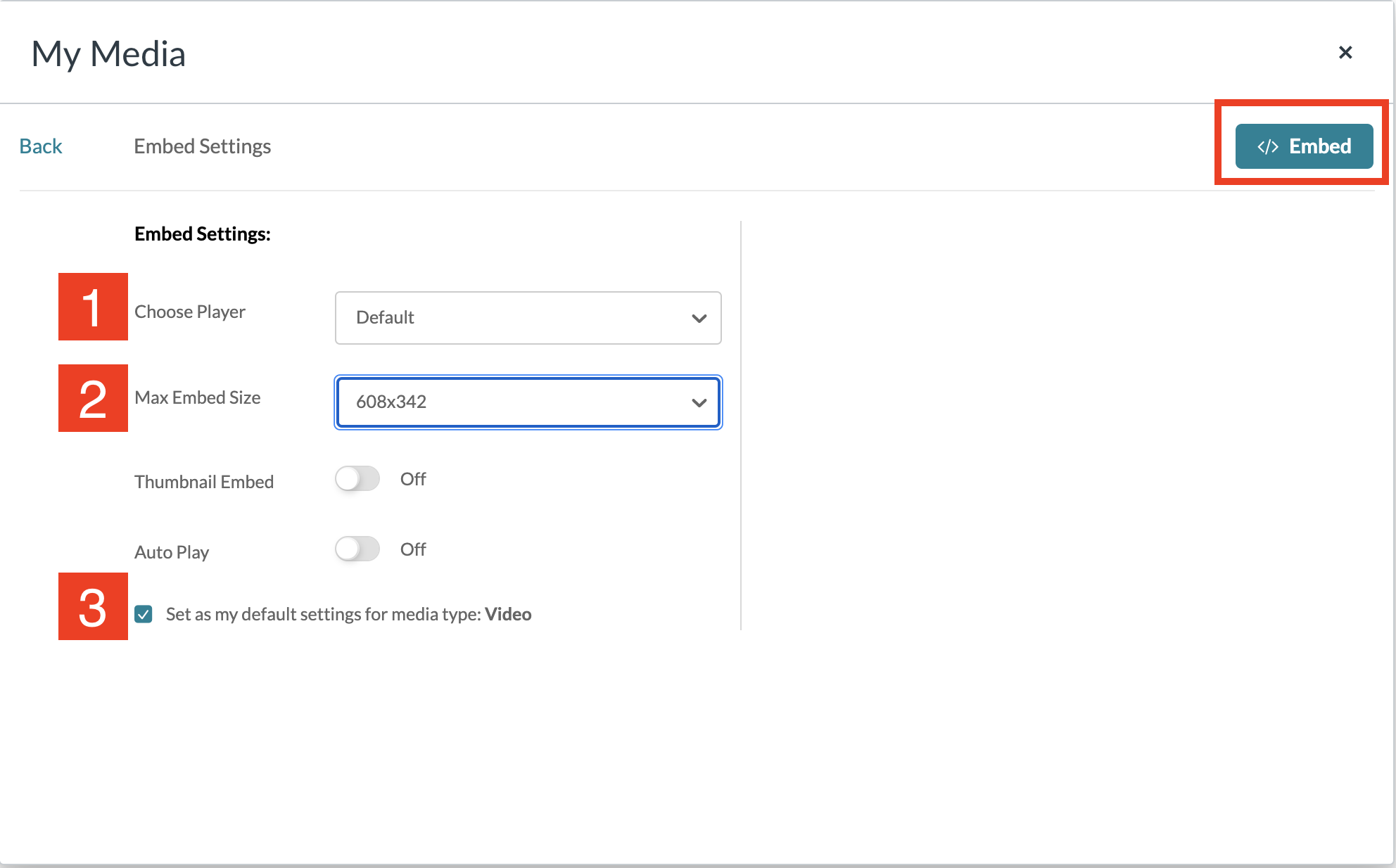Click the Max Embed Size label

pyautogui.click(x=197, y=397)
